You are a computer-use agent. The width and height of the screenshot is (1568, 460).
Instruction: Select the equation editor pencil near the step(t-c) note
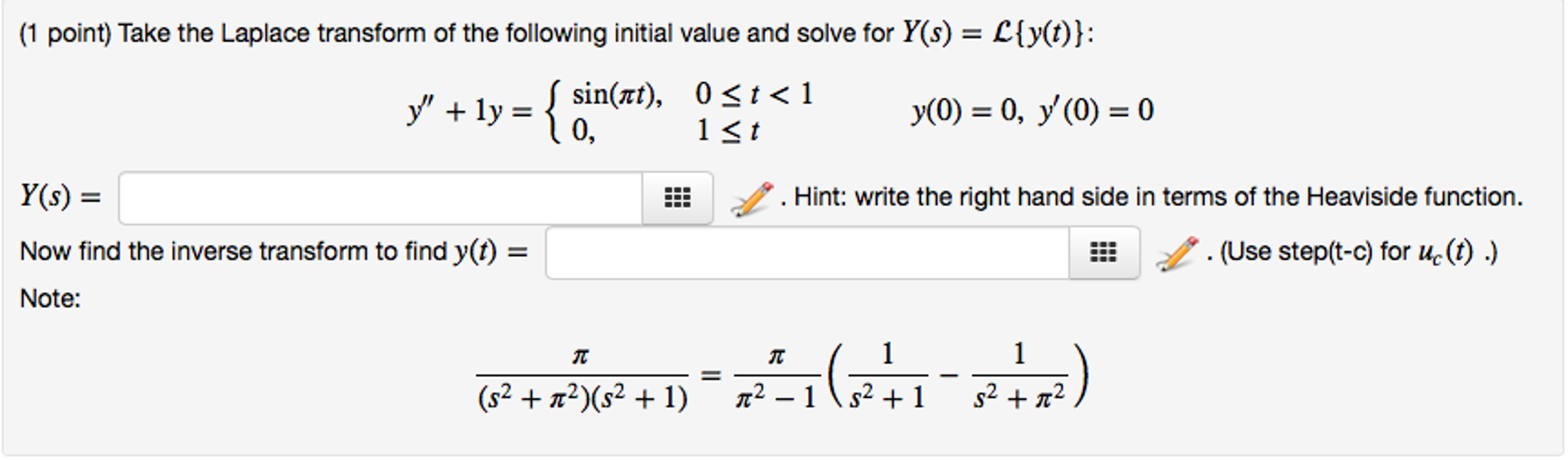click(x=1178, y=250)
